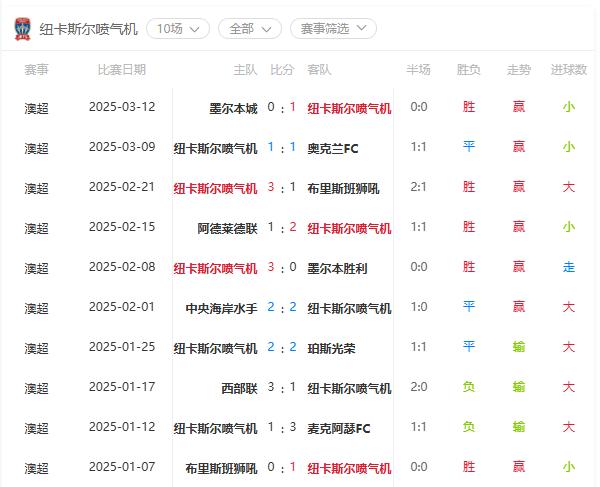
Task: Open home team 布里斯班狮吼 on 2025-01-07
Action: tap(222, 469)
